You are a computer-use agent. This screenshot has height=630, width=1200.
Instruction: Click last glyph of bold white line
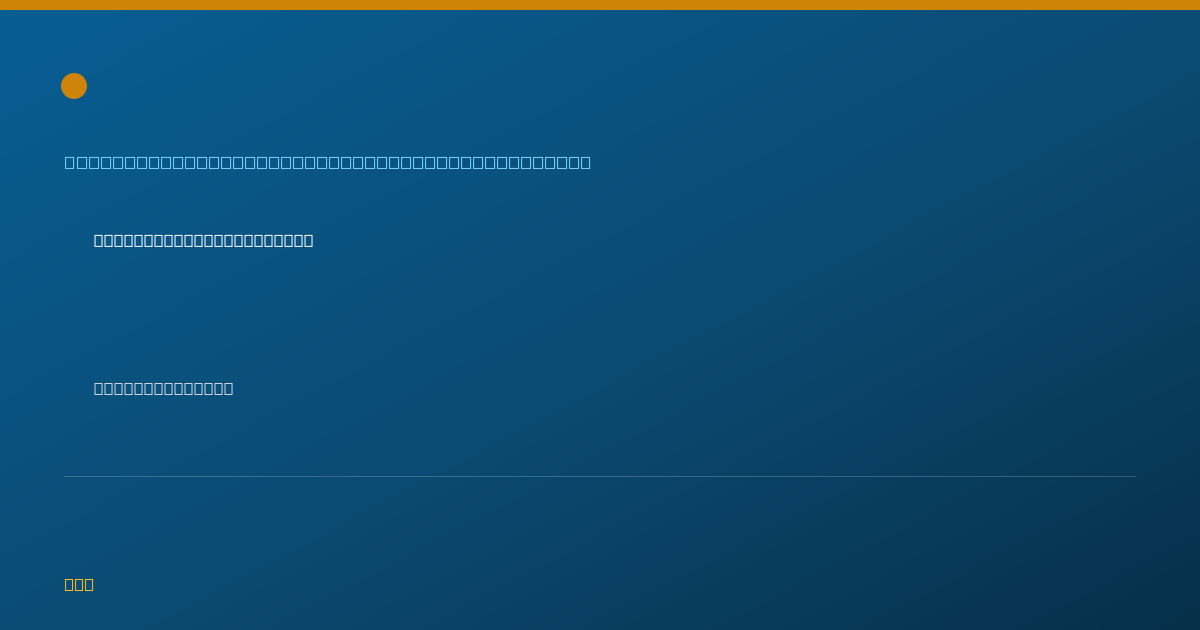click(309, 240)
